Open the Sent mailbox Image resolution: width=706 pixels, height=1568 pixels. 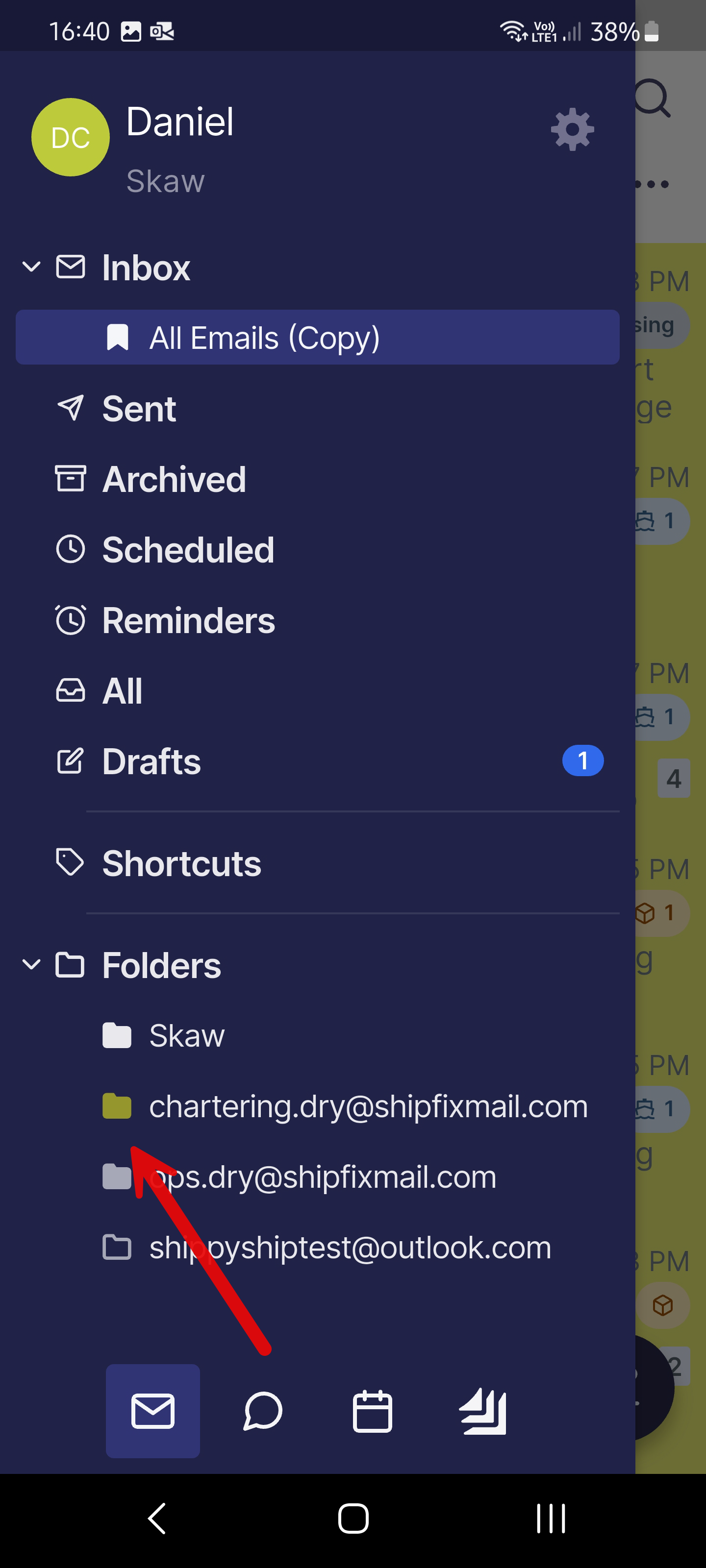(139, 409)
